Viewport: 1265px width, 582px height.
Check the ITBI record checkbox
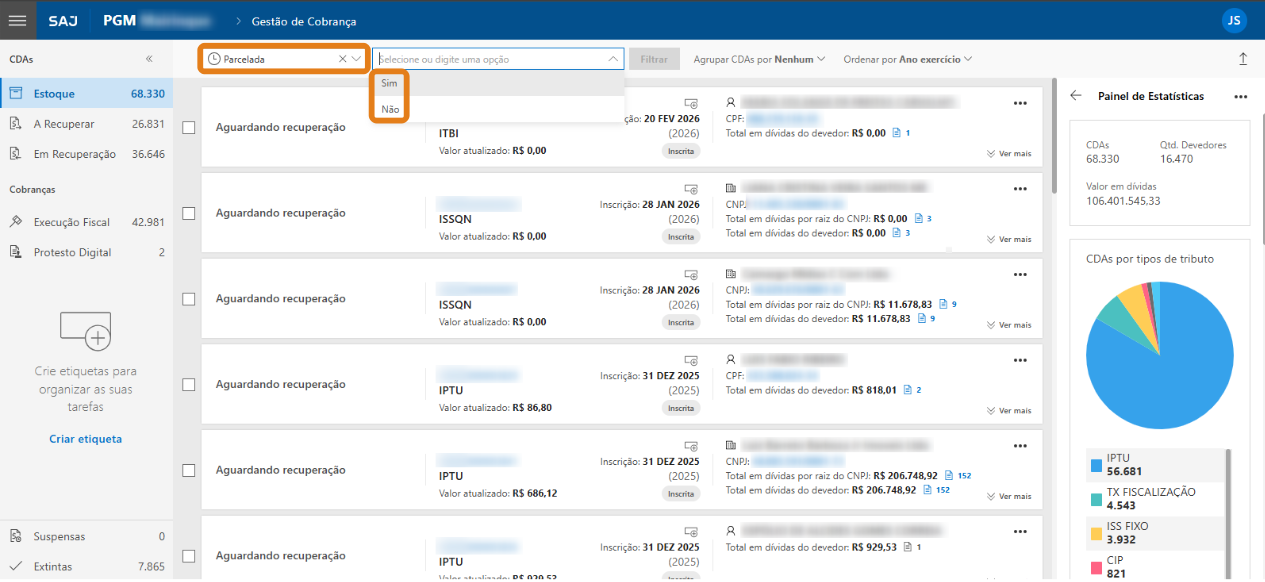(188, 127)
